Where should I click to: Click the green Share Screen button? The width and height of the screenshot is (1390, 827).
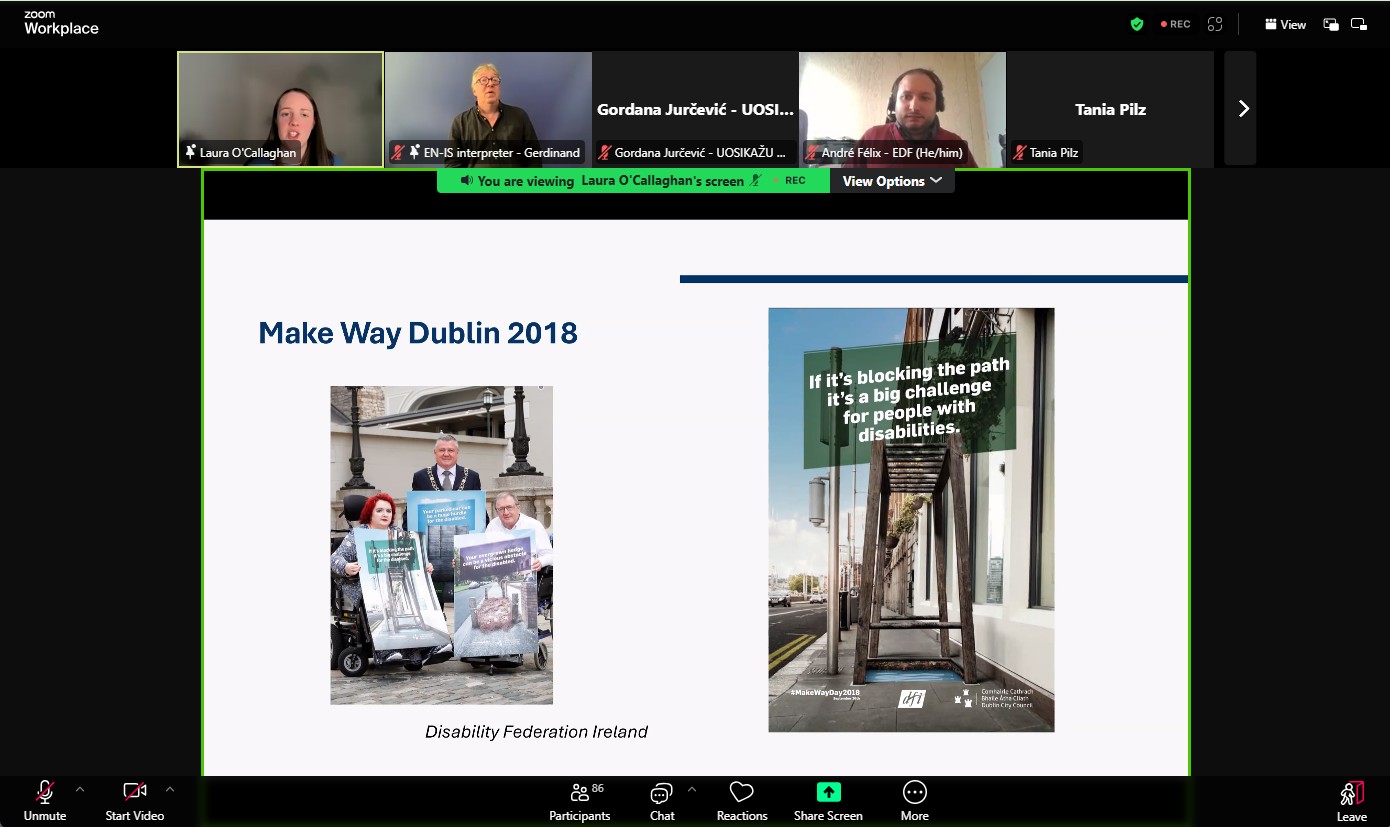click(x=828, y=801)
